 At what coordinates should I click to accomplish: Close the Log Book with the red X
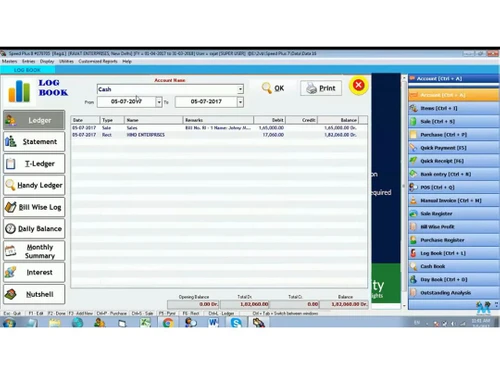pos(359,85)
